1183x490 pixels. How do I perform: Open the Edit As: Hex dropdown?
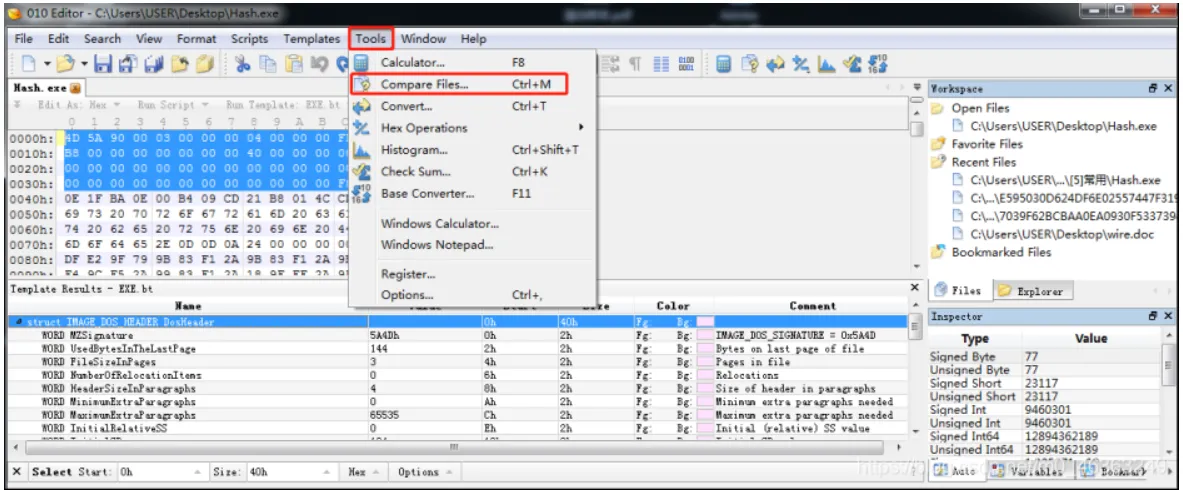[80, 106]
